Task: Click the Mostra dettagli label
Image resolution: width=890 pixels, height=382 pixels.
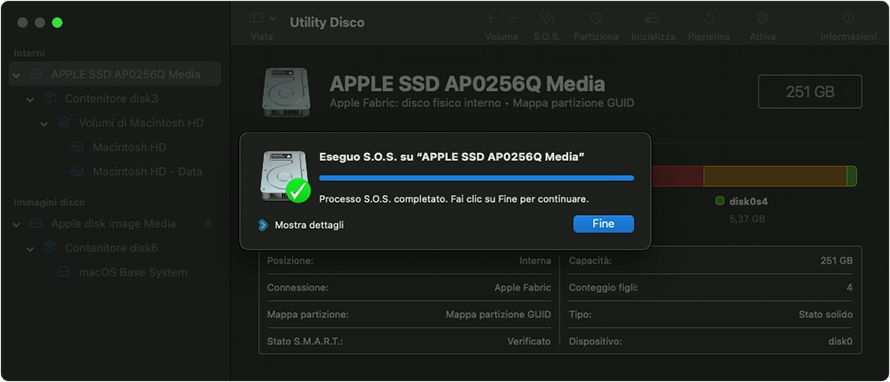Action: point(309,225)
